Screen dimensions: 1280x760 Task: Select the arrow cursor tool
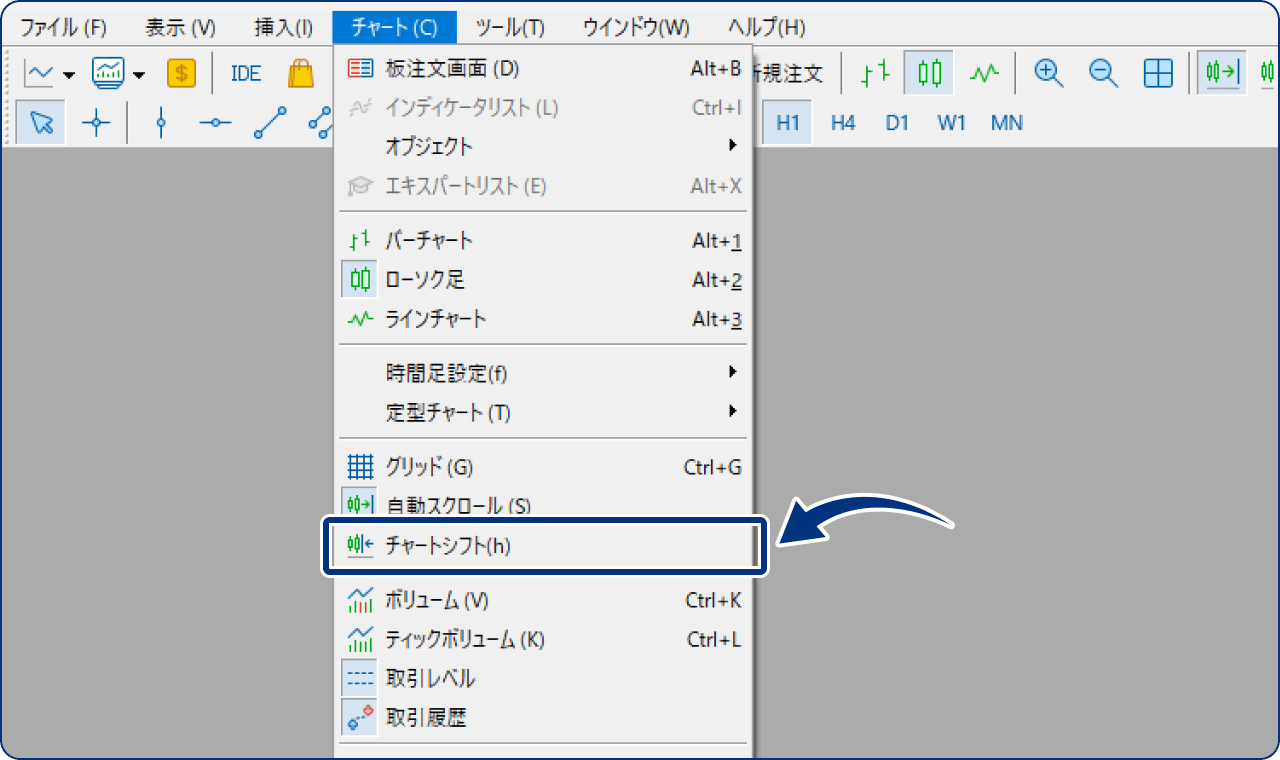coord(40,122)
